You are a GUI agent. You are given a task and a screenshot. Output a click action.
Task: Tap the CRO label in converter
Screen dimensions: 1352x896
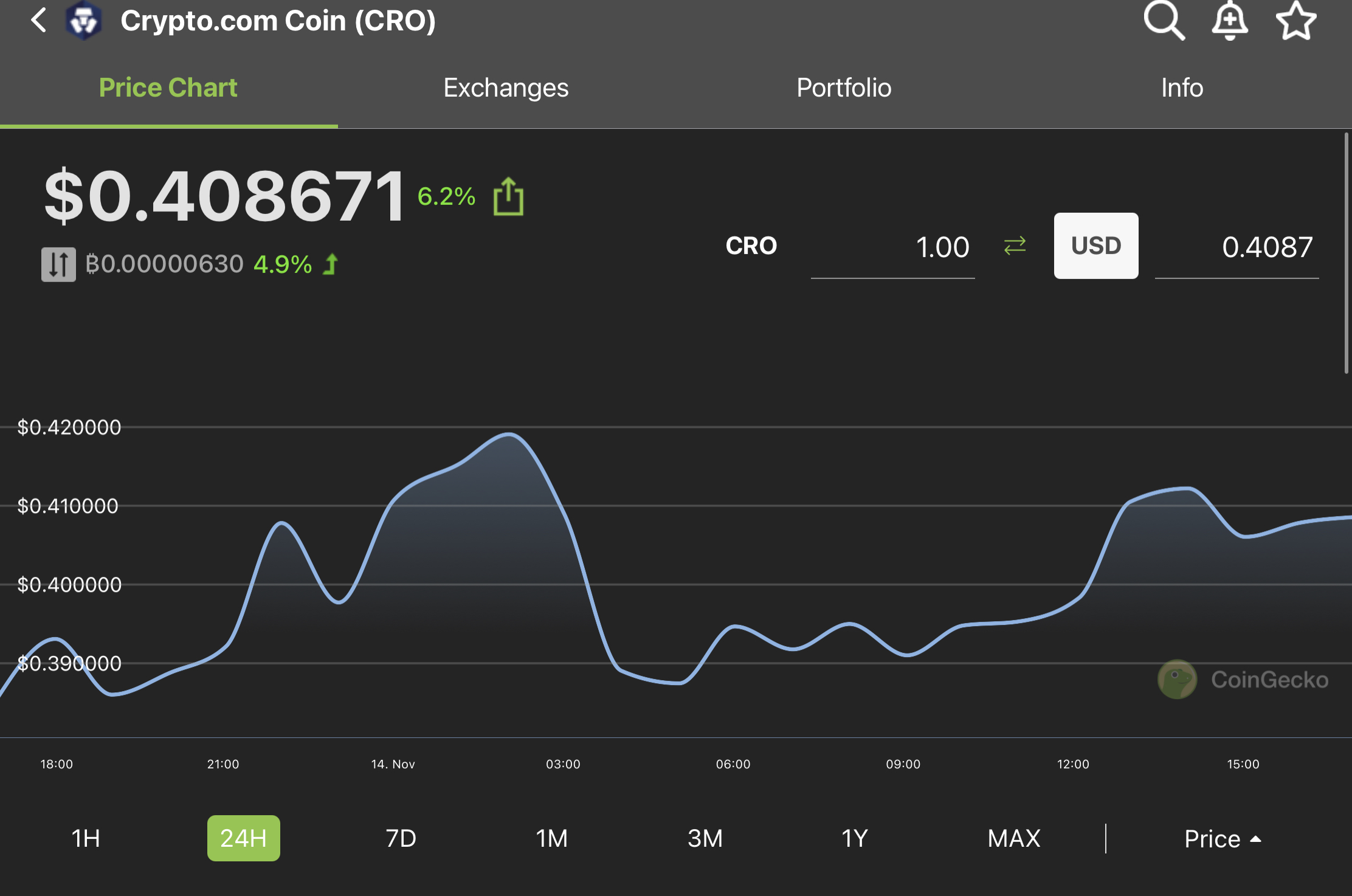(751, 246)
